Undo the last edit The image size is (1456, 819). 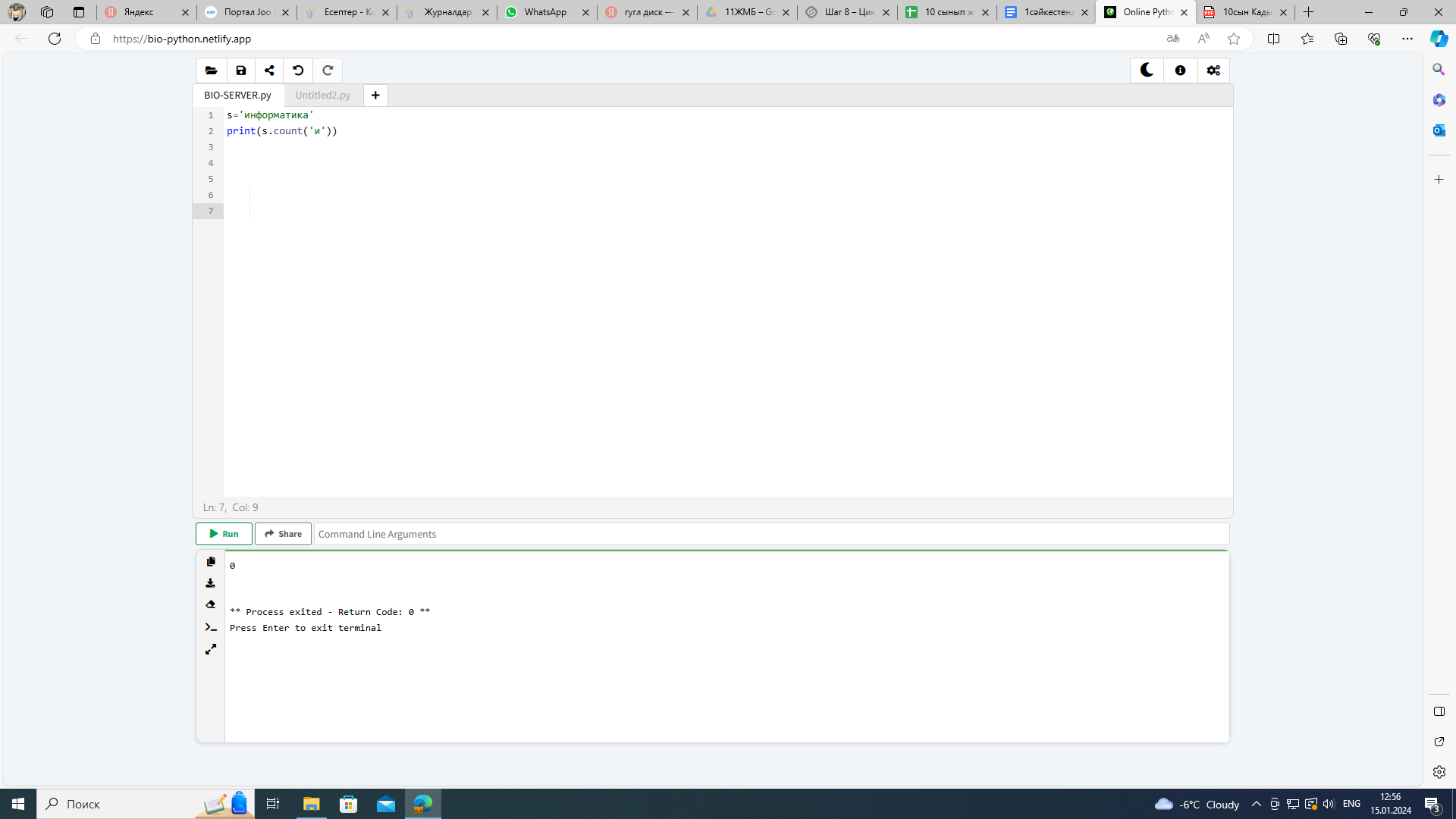pyautogui.click(x=298, y=71)
